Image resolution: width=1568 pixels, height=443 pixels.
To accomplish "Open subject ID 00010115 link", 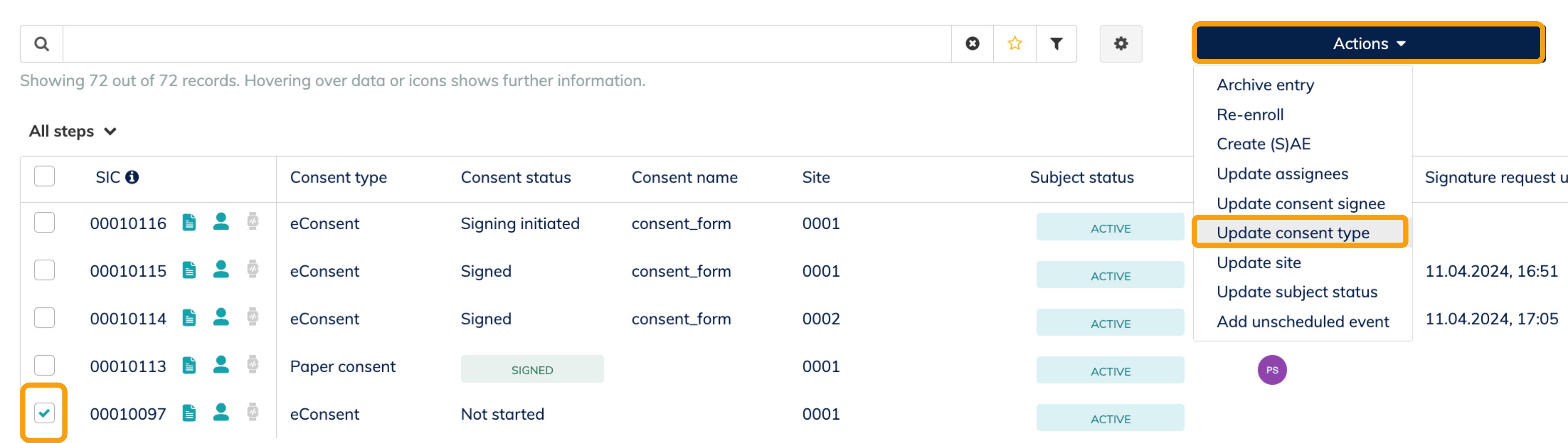I will (128, 271).
